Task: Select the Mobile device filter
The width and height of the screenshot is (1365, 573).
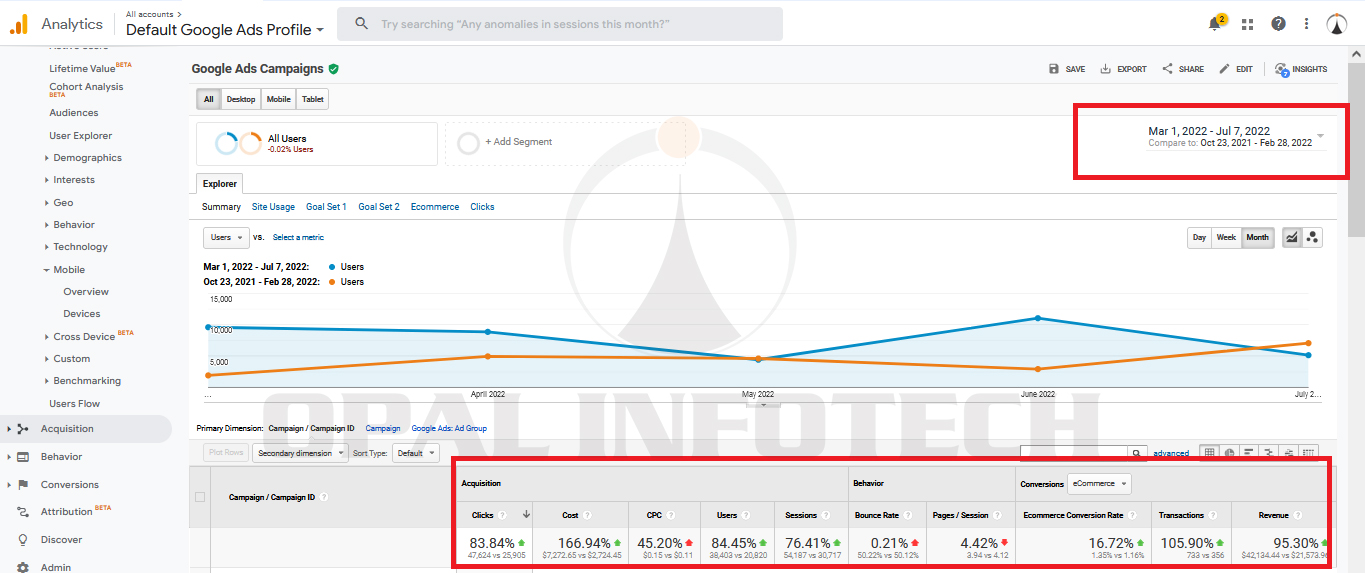Action: (x=278, y=99)
